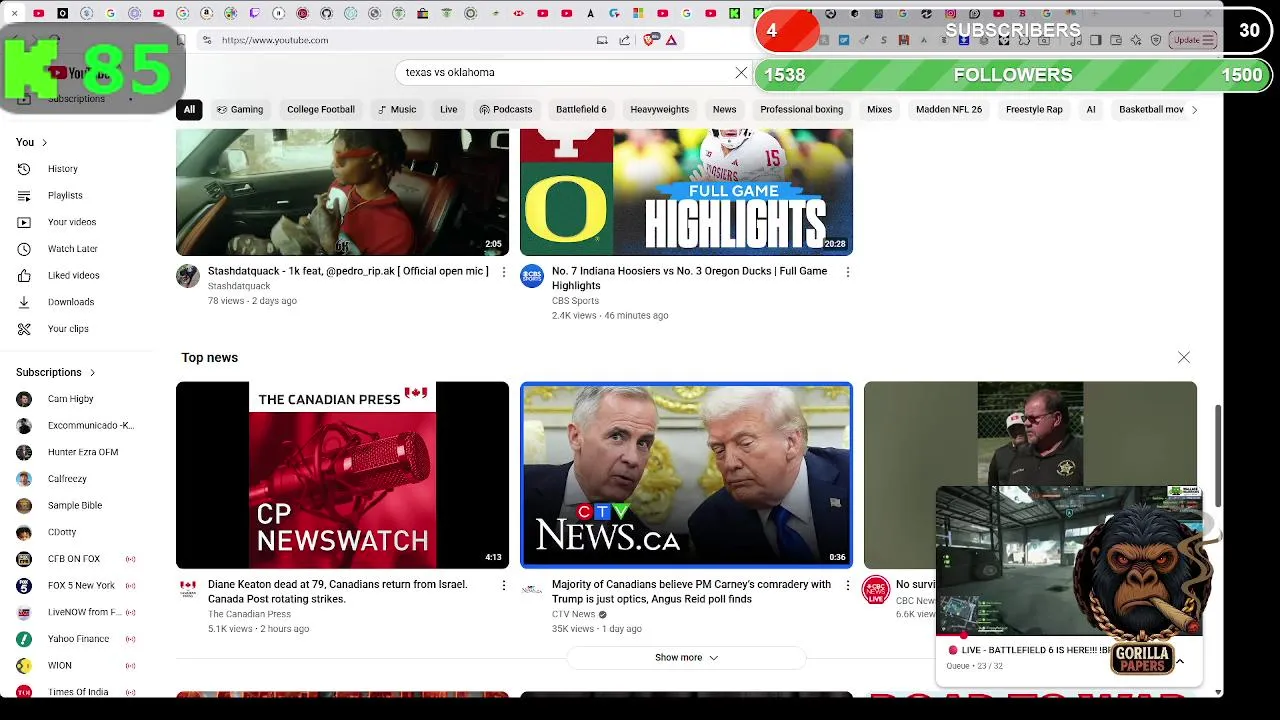
Task: Show more filter chips with right chevron
Action: [1194, 110]
